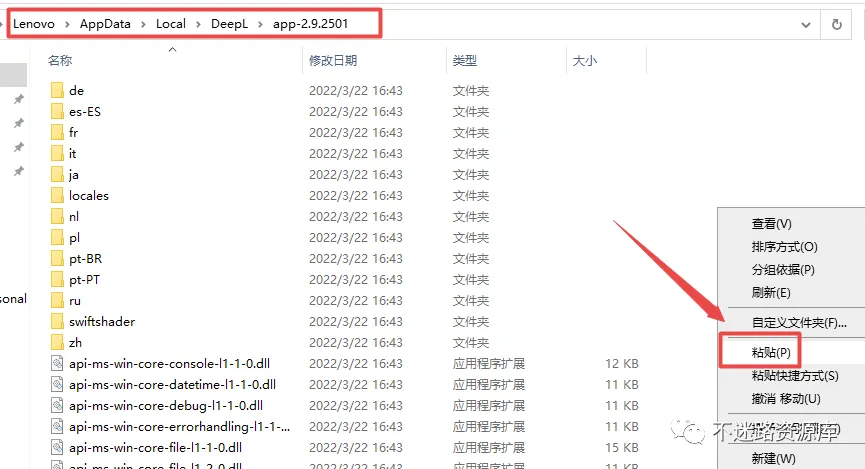Image resolution: width=865 pixels, height=469 pixels.
Task: Select the ja folder icon
Action: coord(57,174)
